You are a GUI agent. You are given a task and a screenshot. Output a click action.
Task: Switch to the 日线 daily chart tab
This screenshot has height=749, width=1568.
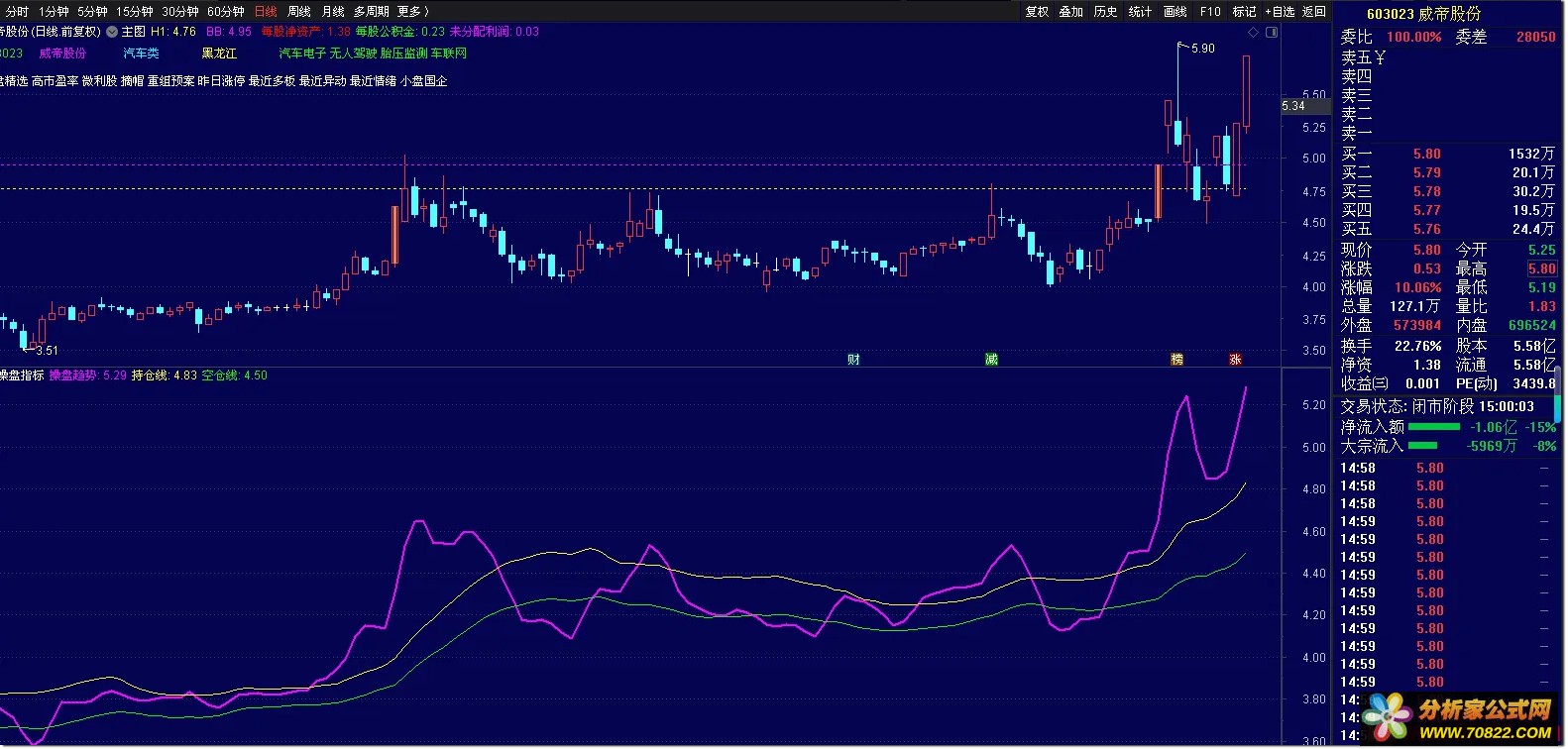point(266,12)
